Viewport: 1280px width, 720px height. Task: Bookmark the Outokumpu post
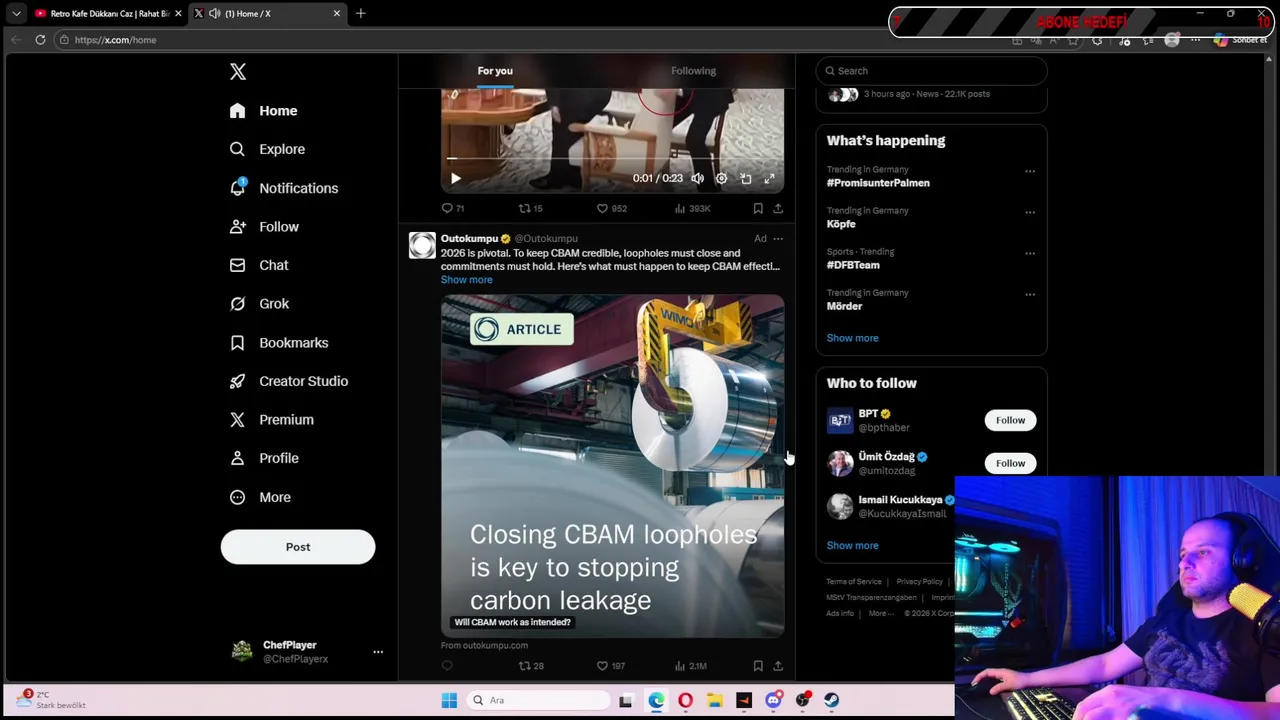point(758,666)
